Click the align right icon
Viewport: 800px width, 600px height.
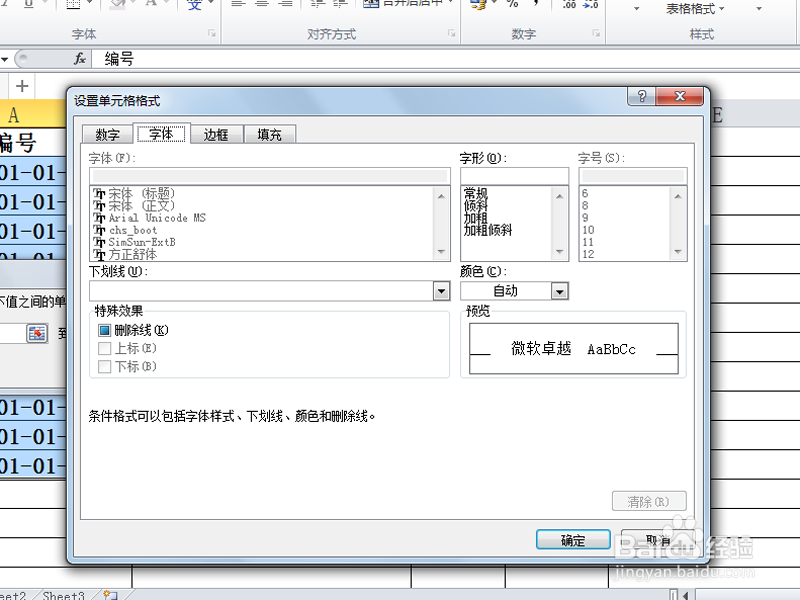(x=286, y=4)
